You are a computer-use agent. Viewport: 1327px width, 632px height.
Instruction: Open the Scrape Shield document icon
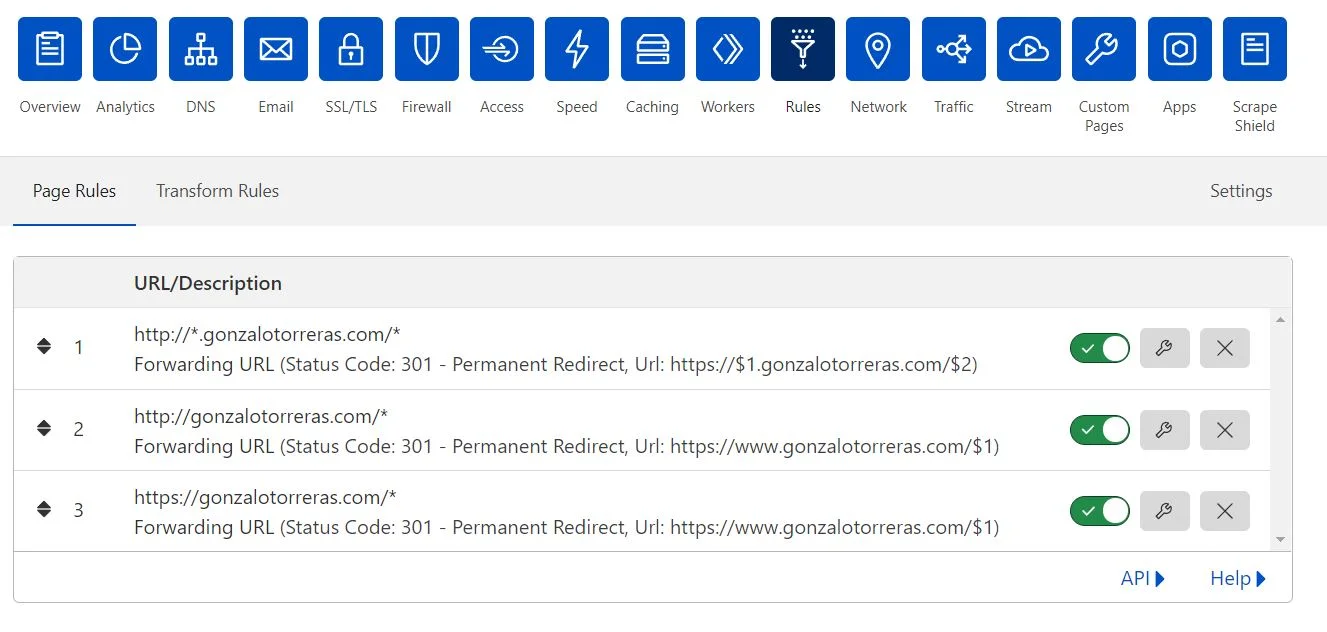[1255, 49]
